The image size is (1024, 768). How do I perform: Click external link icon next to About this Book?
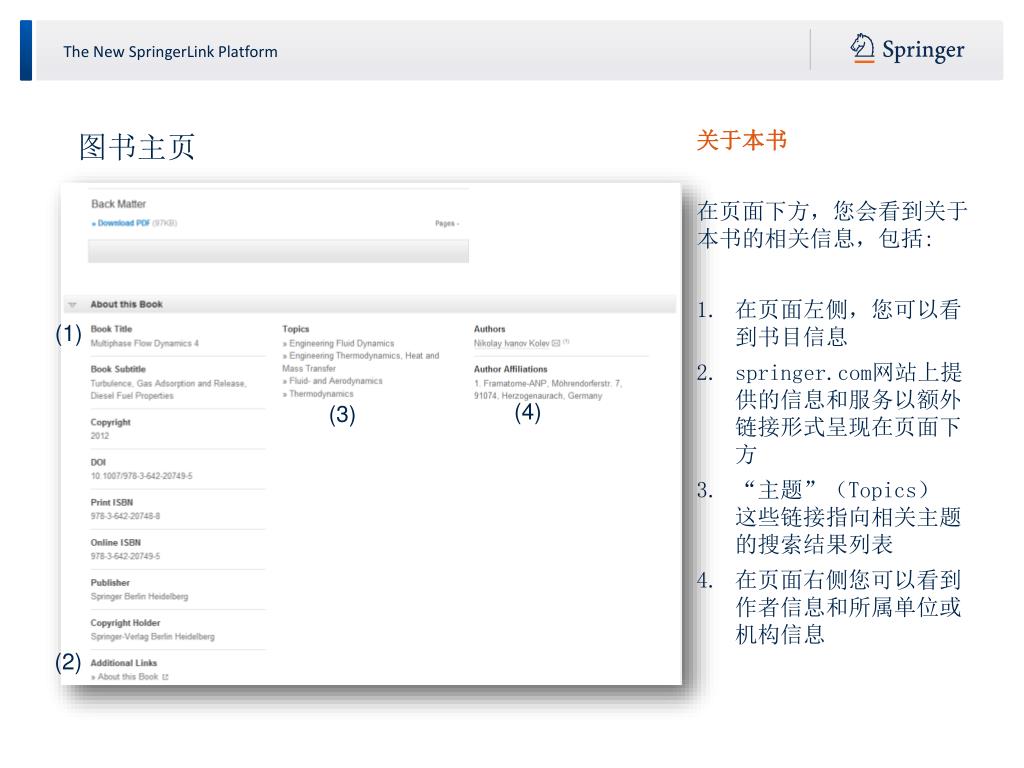point(165,677)
